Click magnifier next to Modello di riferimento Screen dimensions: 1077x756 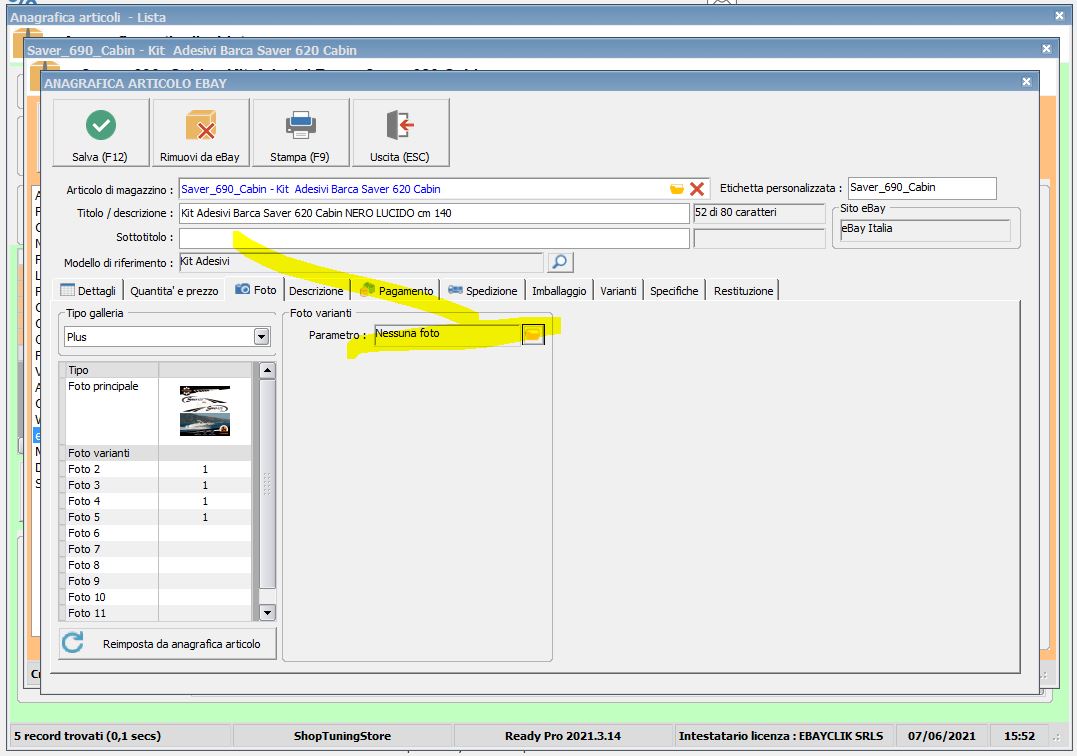[560, 262]
